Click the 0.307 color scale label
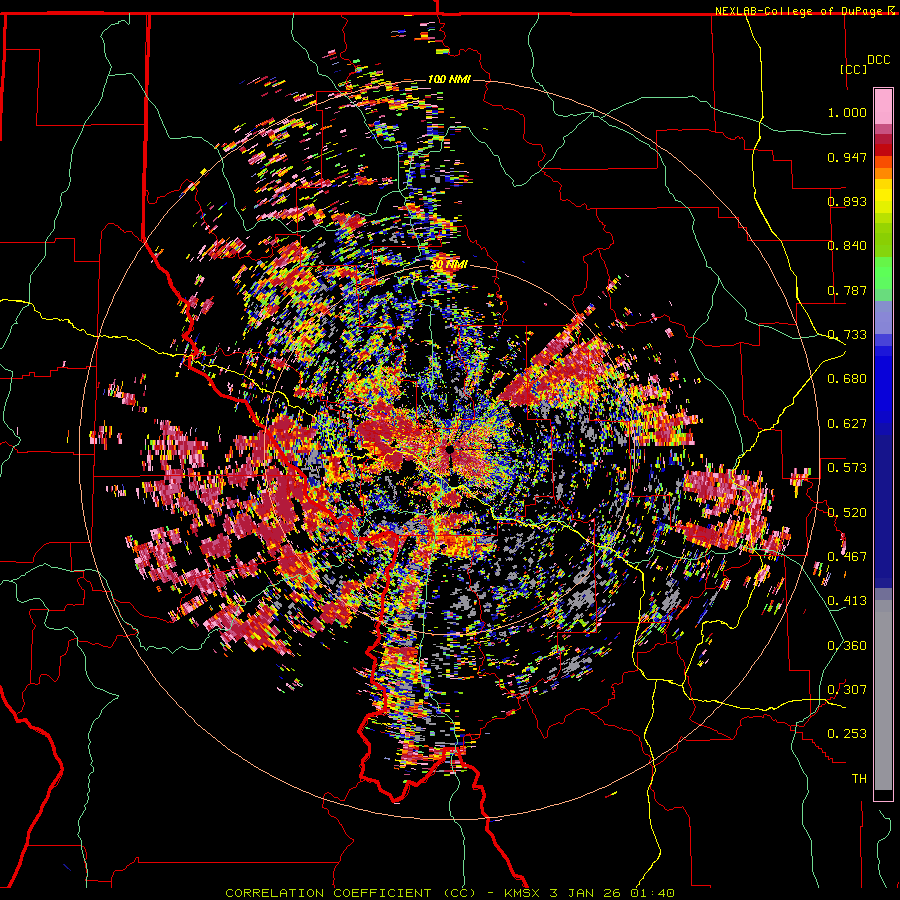 tap(847, 690)
